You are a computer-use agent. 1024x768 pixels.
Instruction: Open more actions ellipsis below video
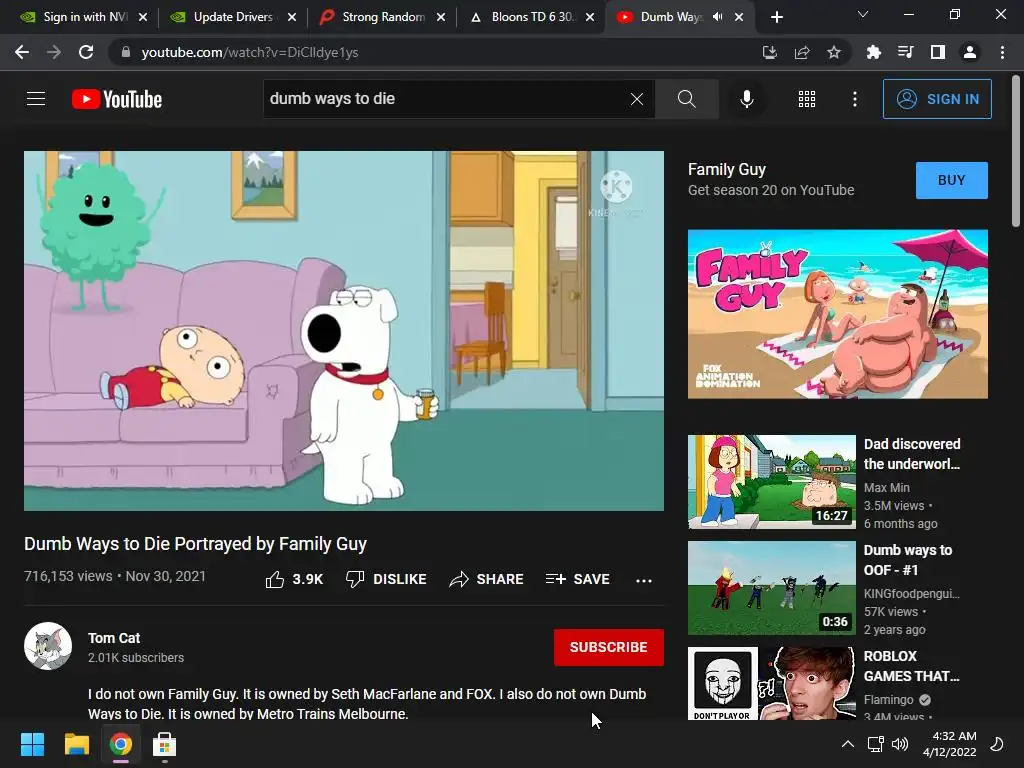tap(644, 580)
